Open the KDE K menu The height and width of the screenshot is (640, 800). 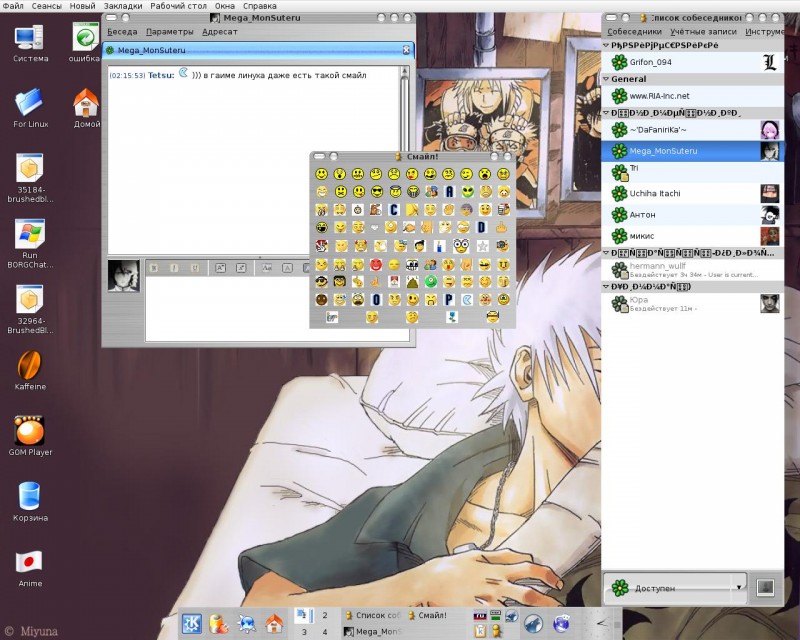click(x=192, y=623)
